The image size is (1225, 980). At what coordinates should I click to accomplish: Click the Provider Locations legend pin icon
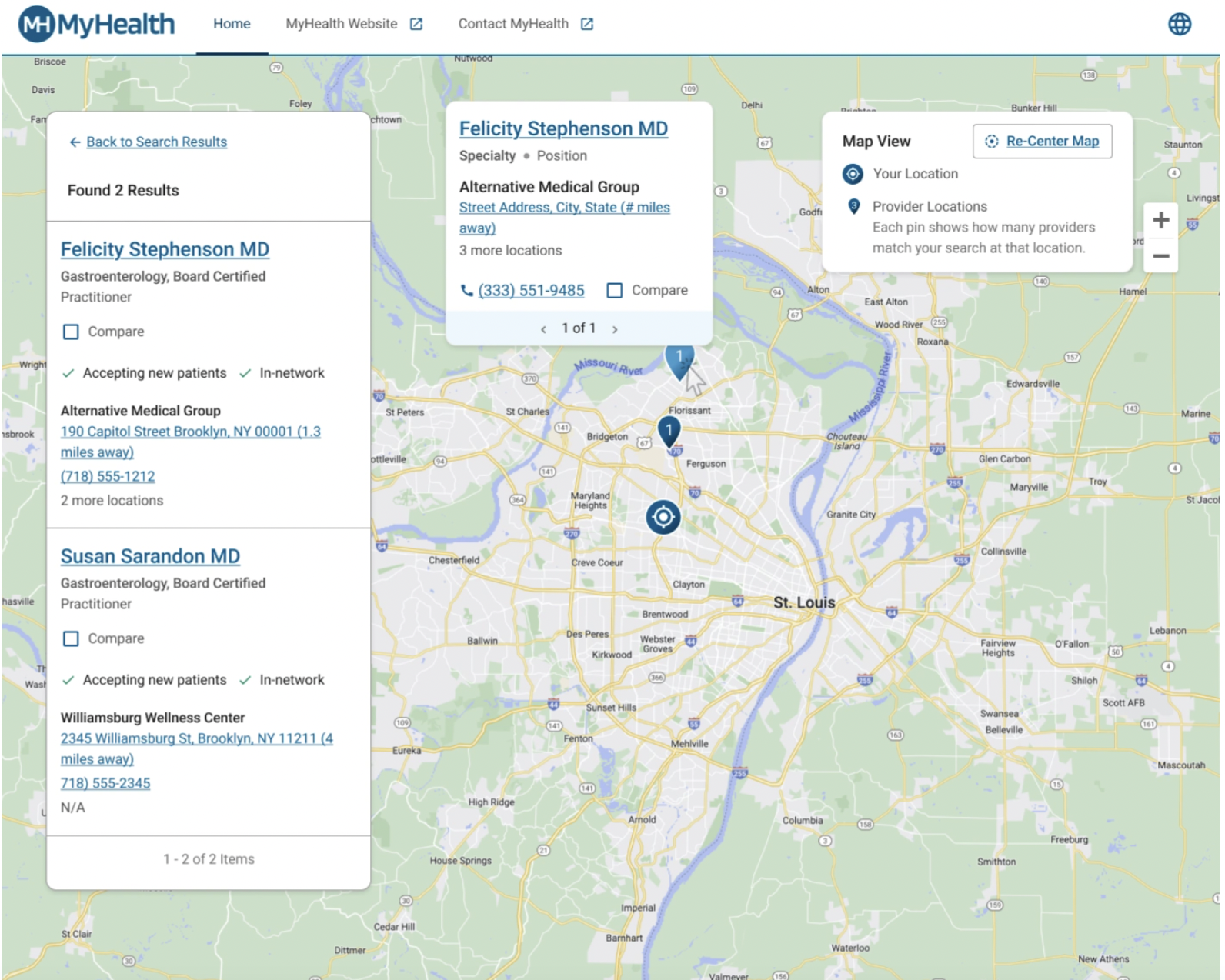point(853,206)
